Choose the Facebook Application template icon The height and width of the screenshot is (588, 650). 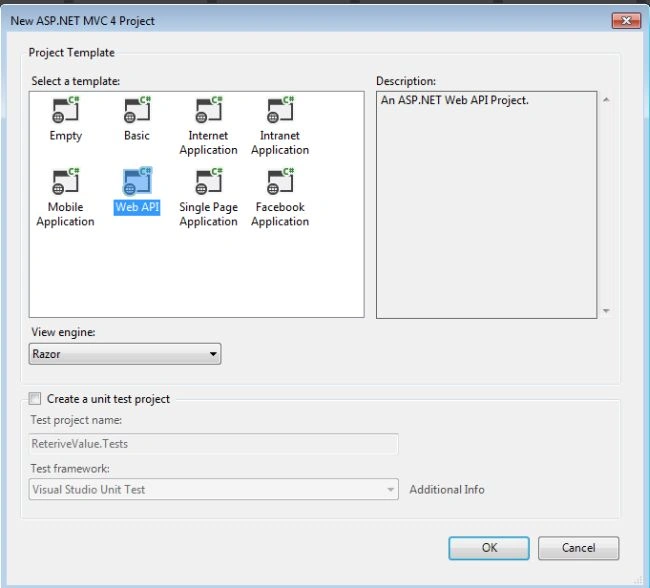pos(281,182)
